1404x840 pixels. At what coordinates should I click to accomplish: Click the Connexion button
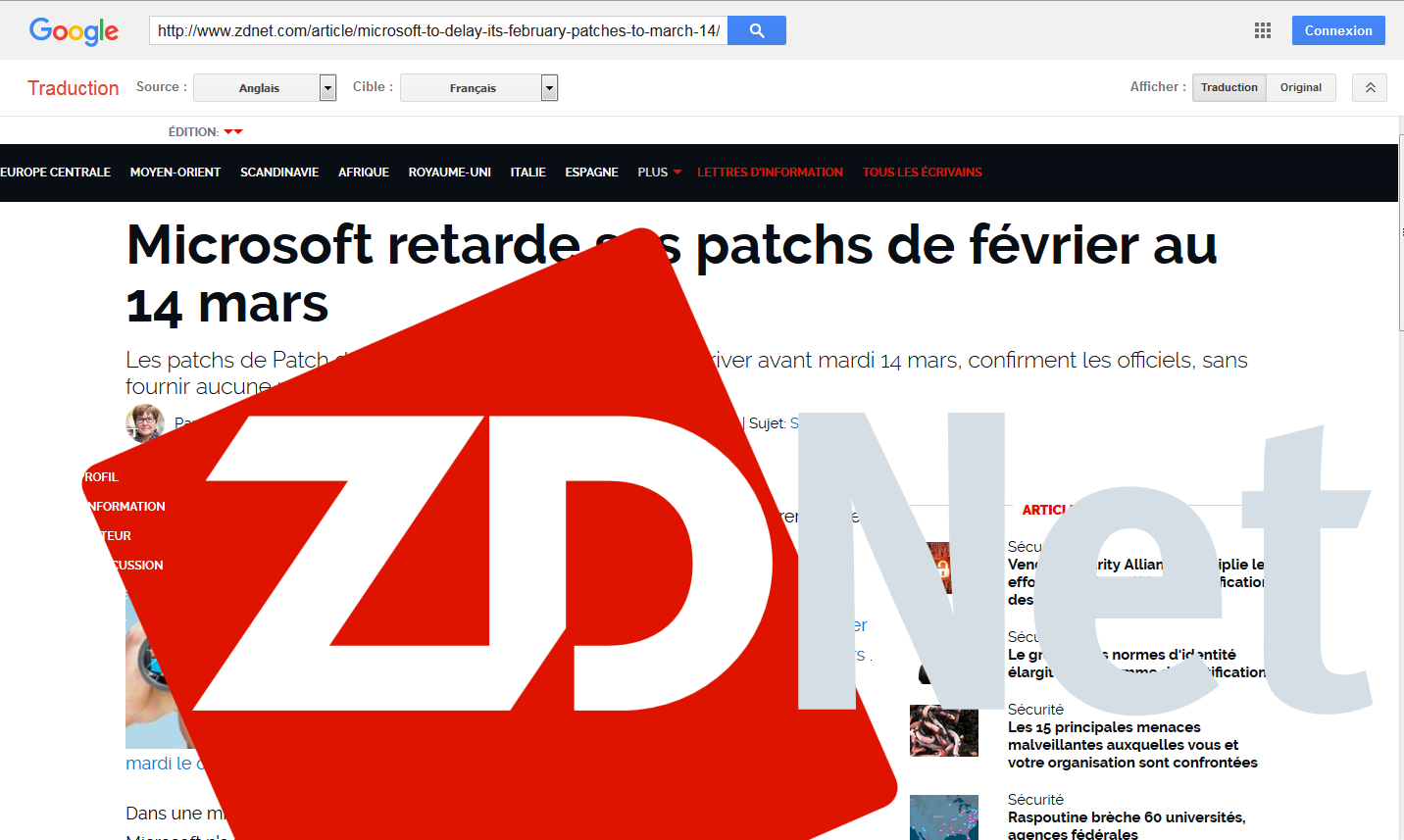pyautogui.click(x=1338, y=30)
